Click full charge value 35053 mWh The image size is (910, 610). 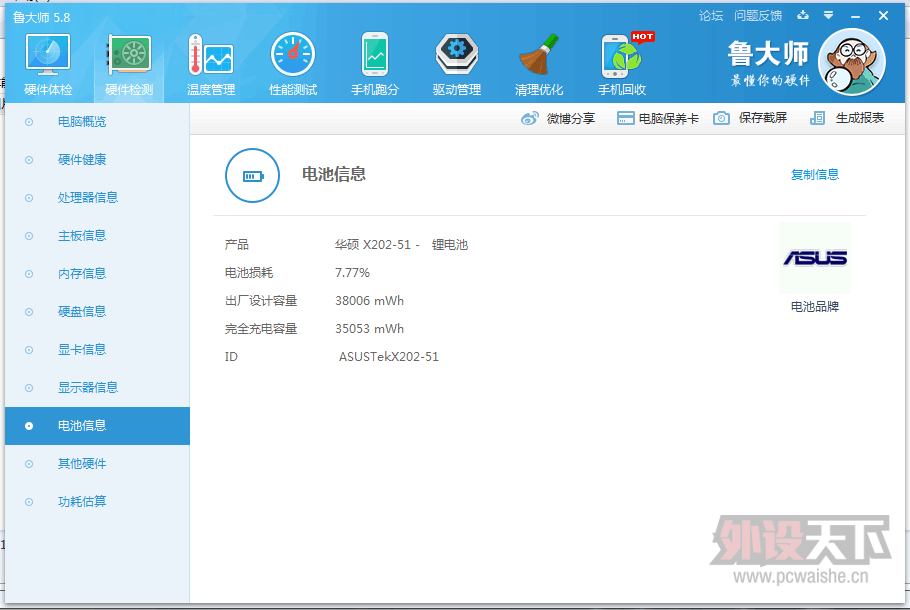click(369, 329)
